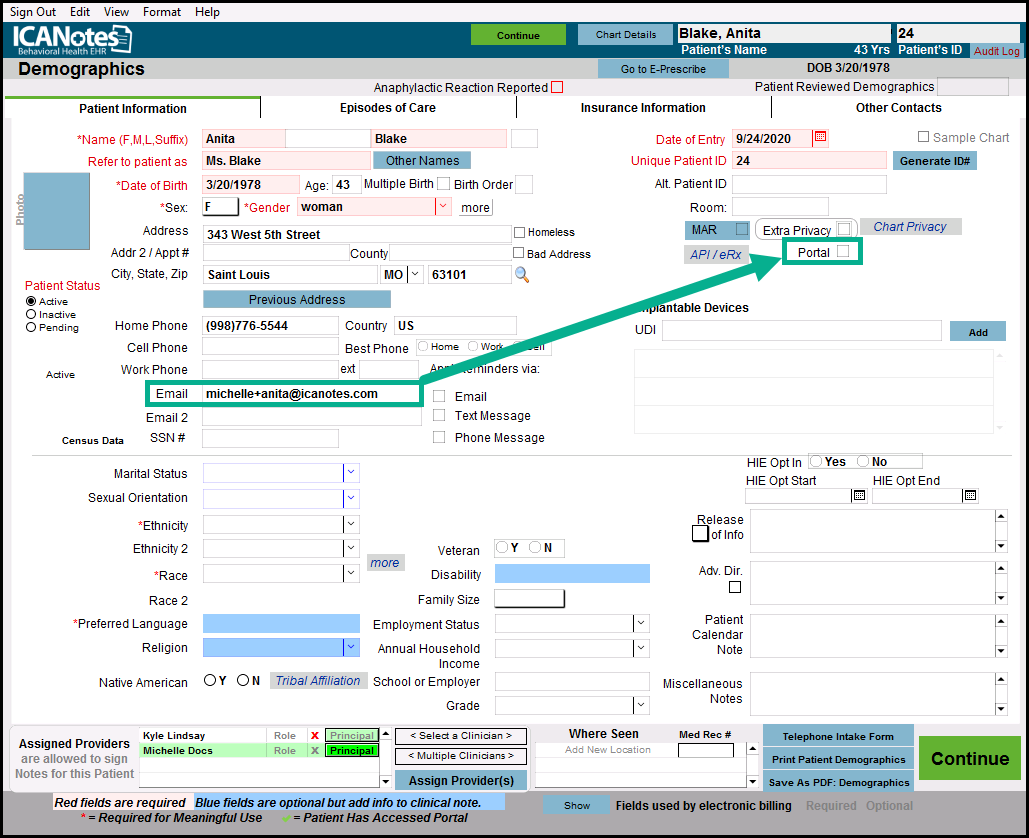Open the HIE Opt Start calendar picker
Image resolution: width=1029 pixels, height=838 pixels.
coord(858,495)
